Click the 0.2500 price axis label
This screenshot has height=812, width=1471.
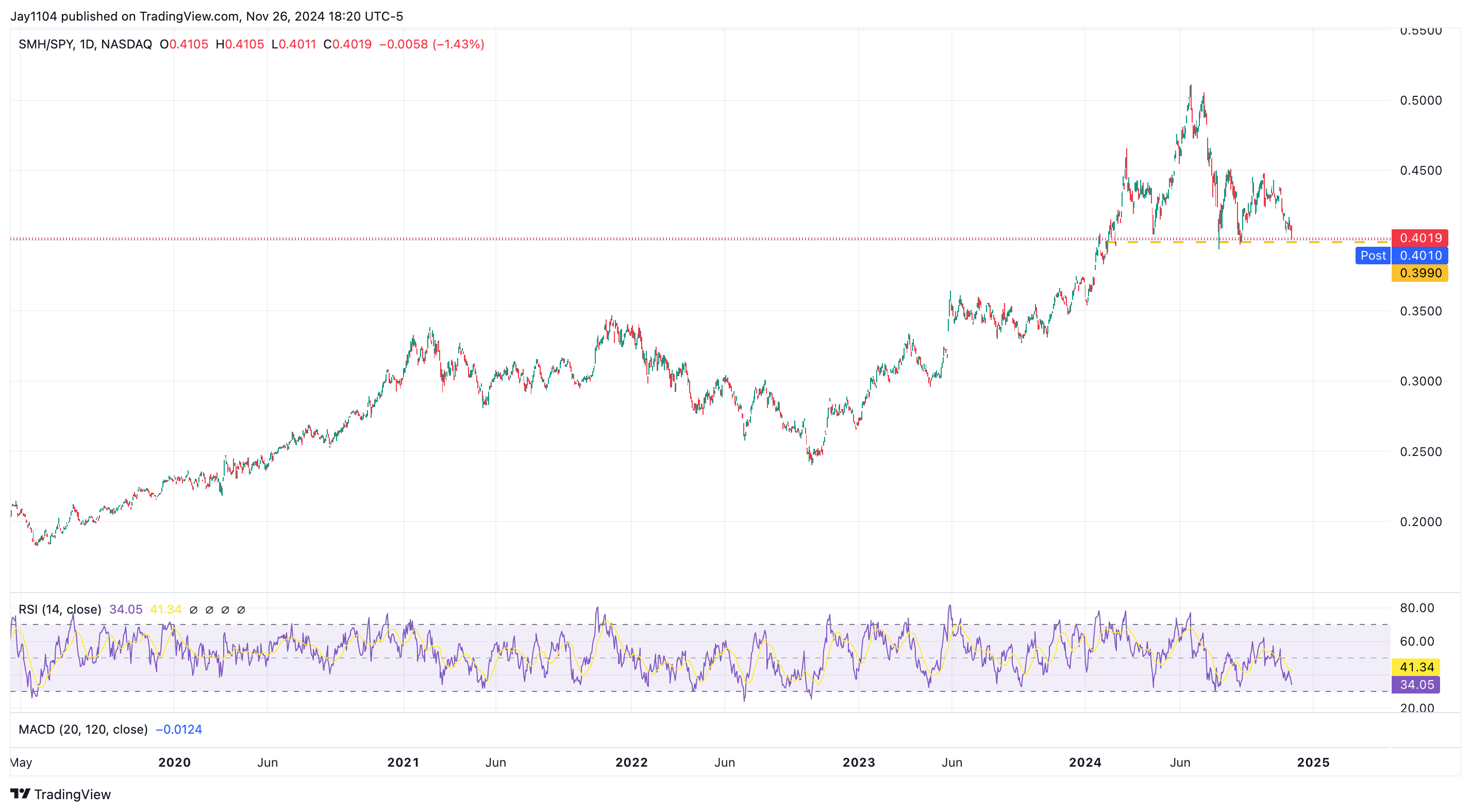pos(1421,452)
